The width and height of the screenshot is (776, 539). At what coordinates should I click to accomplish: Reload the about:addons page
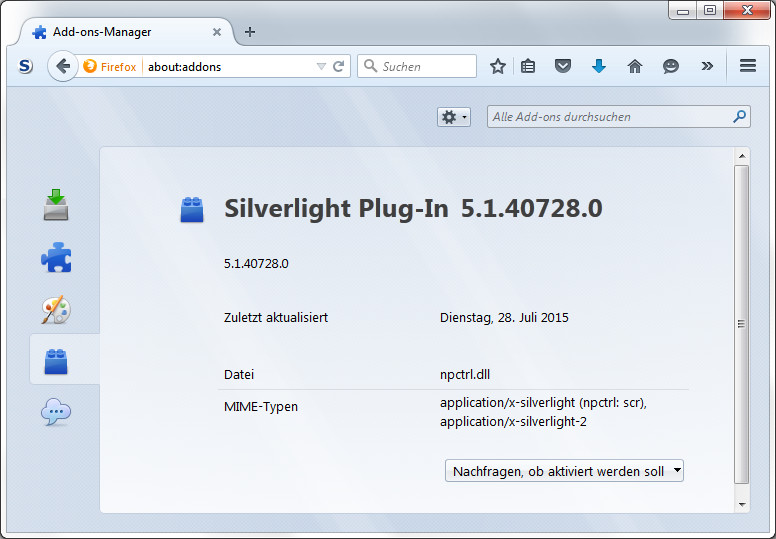click(339, 66)
